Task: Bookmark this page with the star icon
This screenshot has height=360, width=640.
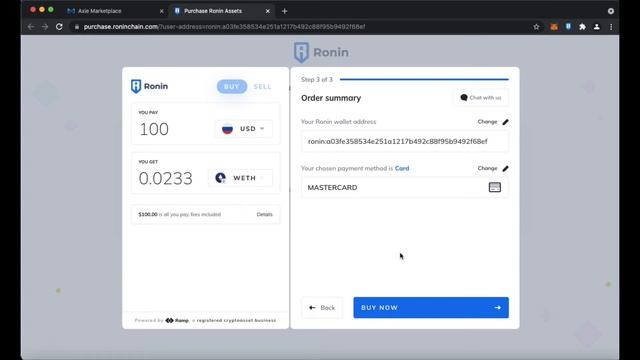Action: (x=536, y=27)
